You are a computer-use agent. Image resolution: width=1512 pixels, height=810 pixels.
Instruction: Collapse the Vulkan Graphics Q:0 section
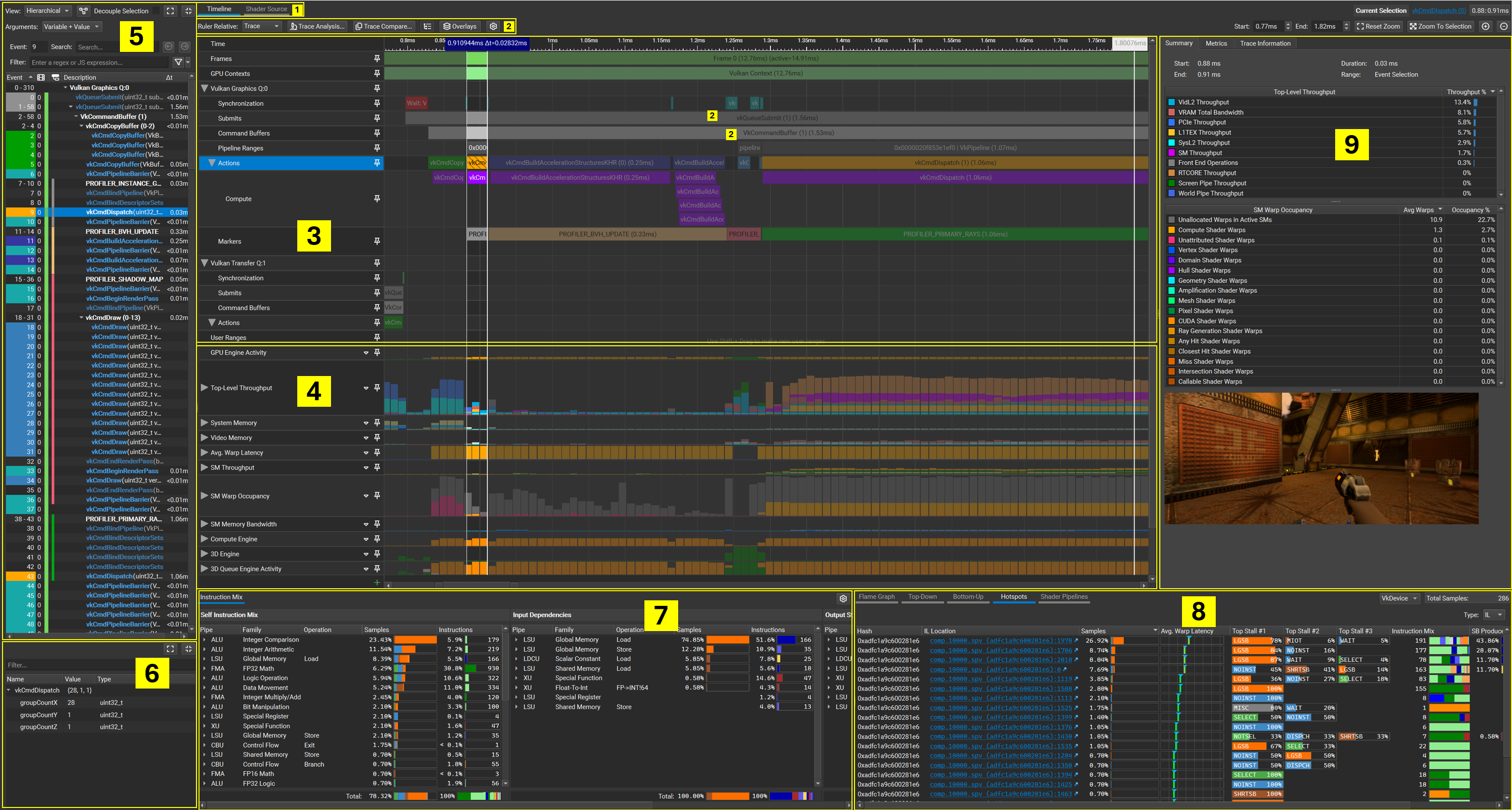pyautogui.click(x=204, y=88)
